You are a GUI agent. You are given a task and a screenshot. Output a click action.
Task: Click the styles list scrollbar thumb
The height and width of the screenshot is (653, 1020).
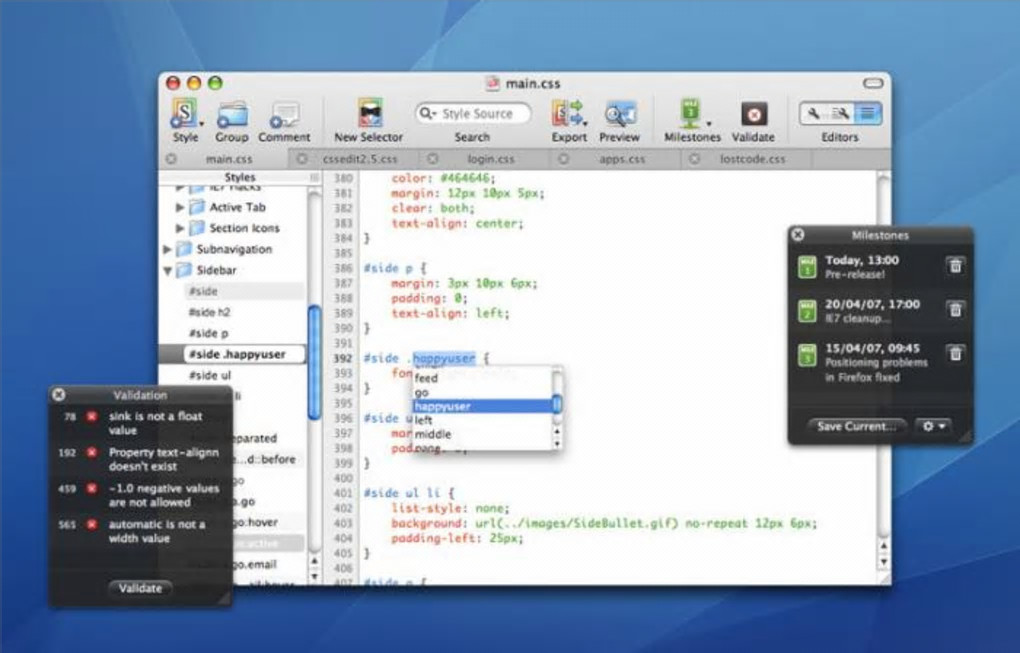[x=314, y=362]
